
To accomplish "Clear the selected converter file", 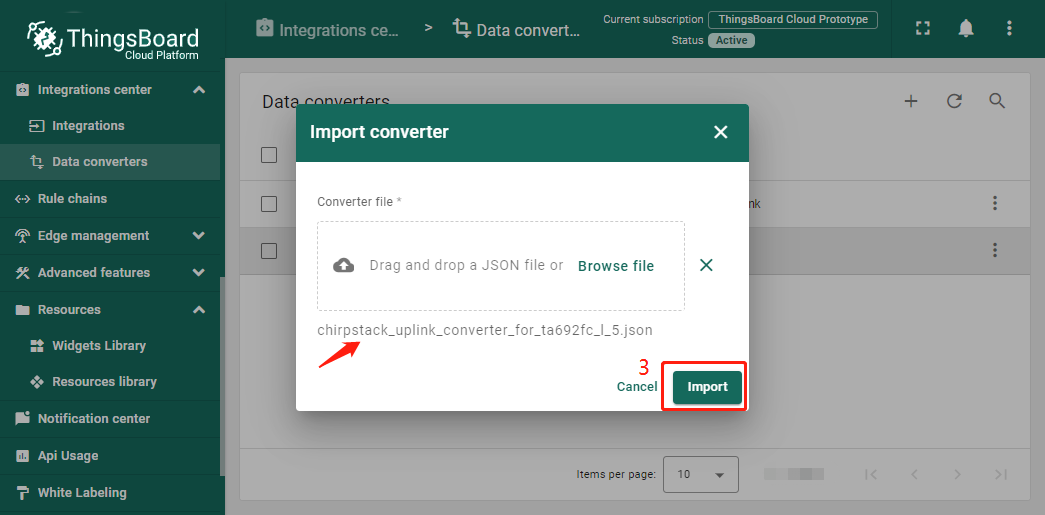I will tap(706, 265).
